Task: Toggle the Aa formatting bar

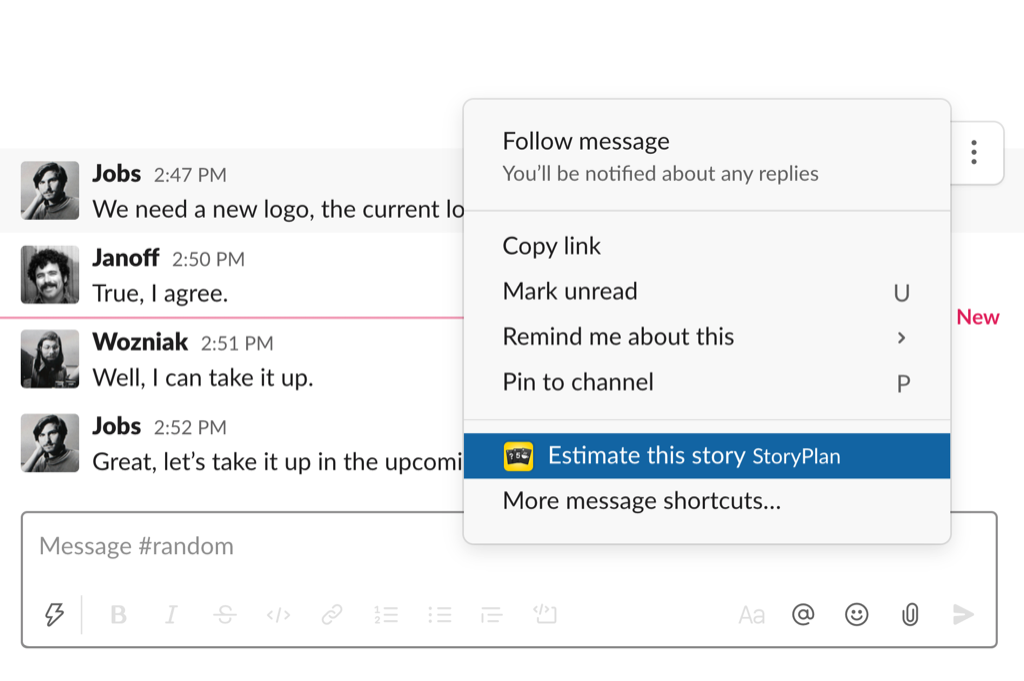Action: 752,614
